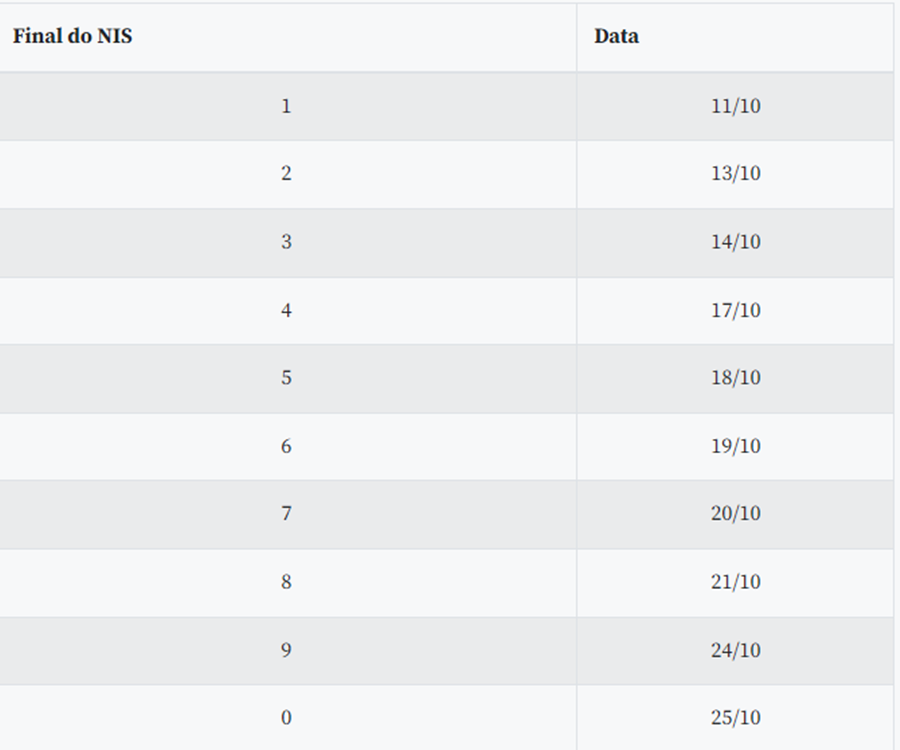Select the NIS final digit 6 cell
The height and width of the screenshot is (750, 900).
tap(286, 446)
